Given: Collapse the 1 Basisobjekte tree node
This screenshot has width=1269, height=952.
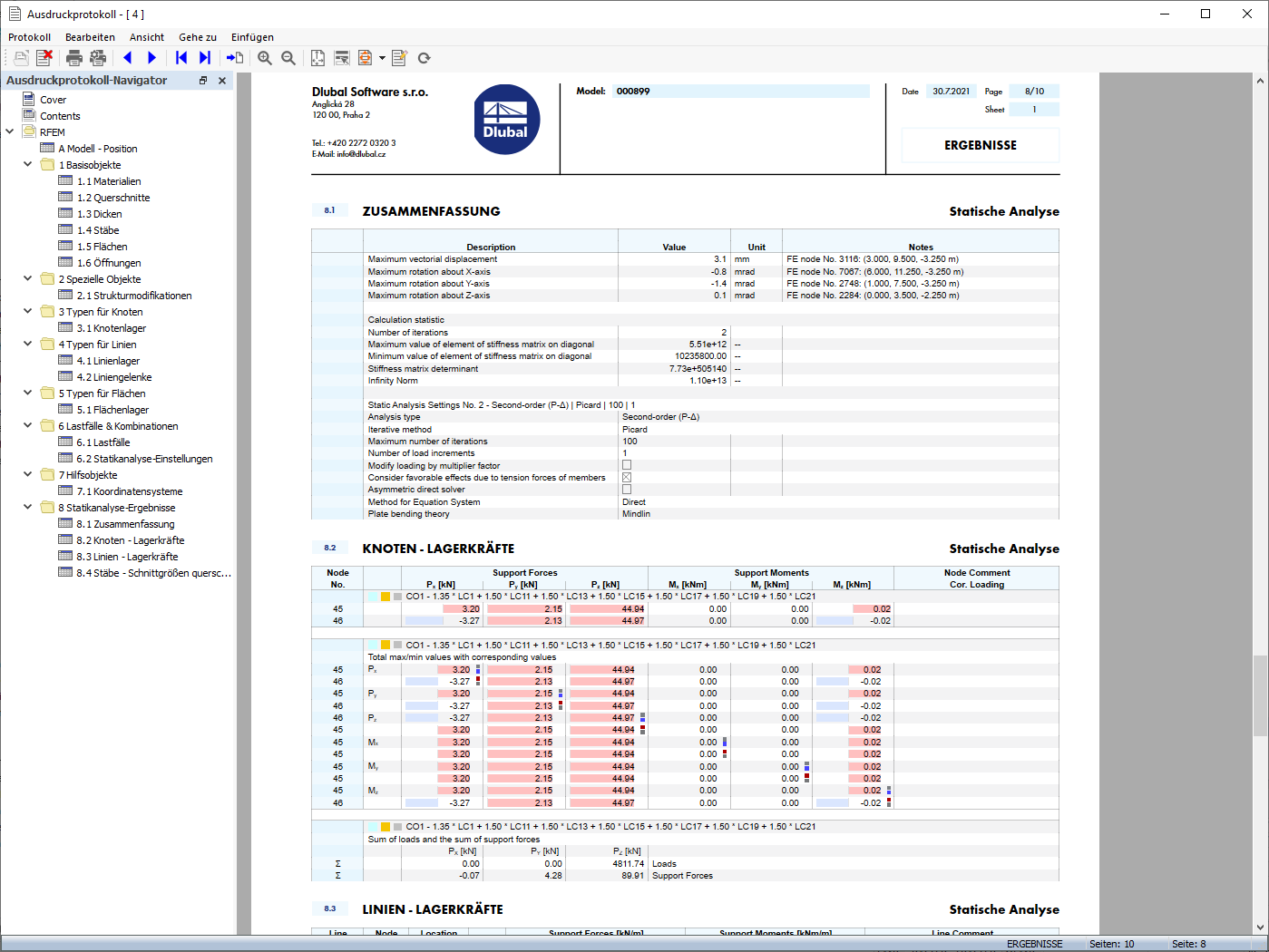Looking at the screenshot, I should [27, 165].
